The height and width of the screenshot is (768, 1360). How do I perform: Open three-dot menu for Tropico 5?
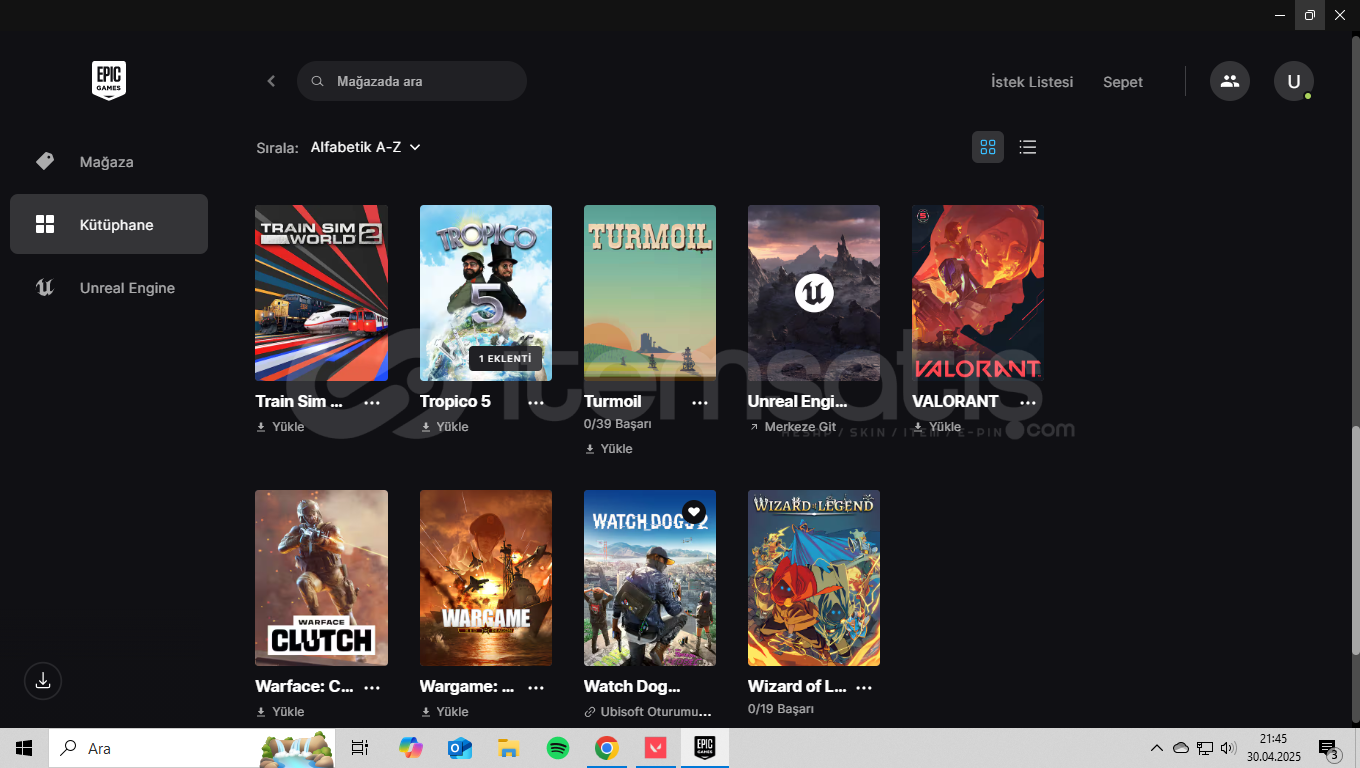pos(536,402)
